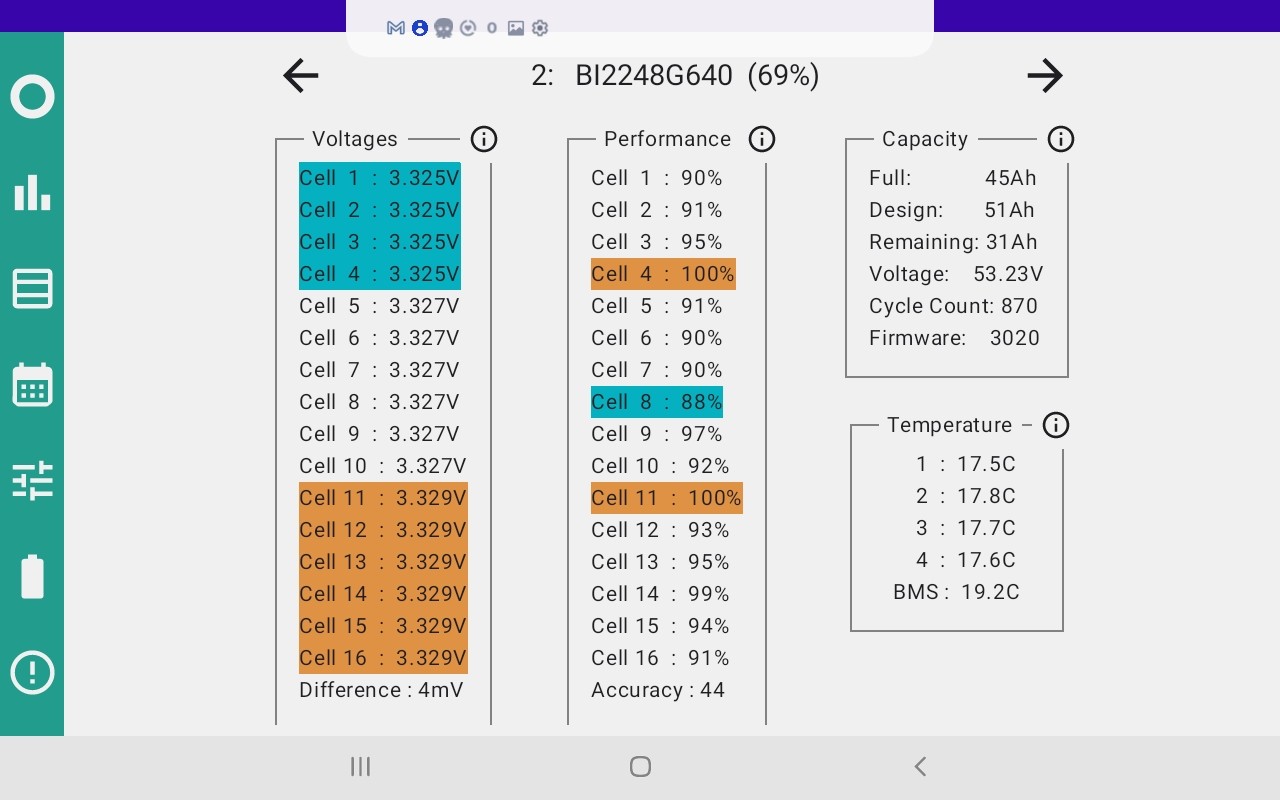Open the sliders settings sidebar icon

point(32,481)
